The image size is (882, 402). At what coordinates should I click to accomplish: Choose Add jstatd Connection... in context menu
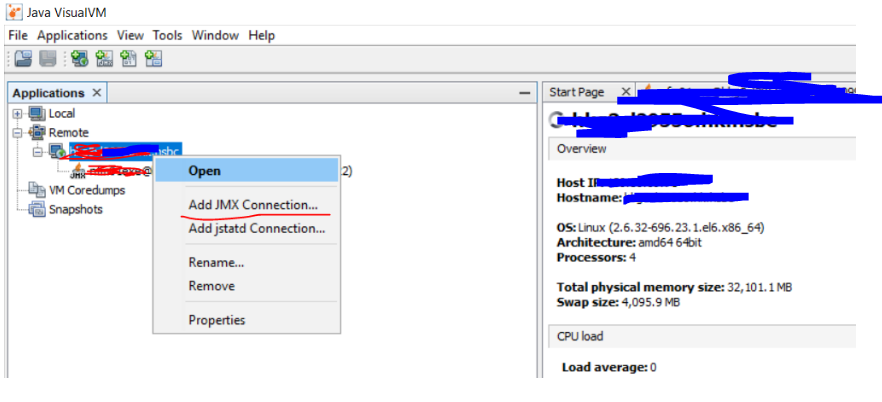(x=246, y=229)
